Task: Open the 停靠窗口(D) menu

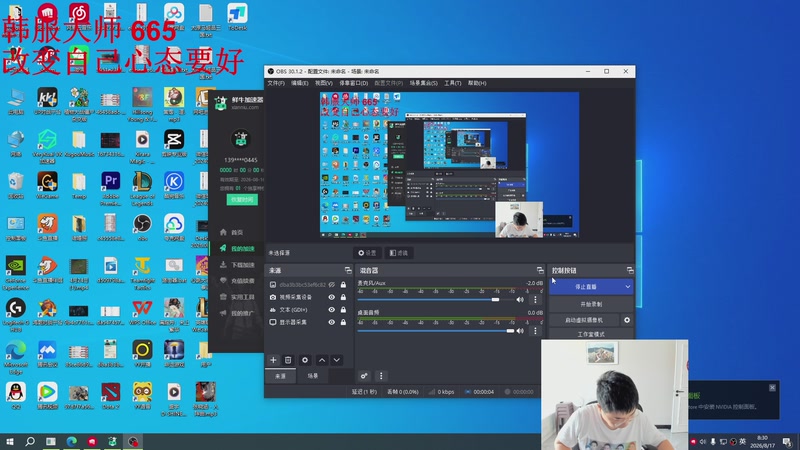Action: (x=354, y=83)
